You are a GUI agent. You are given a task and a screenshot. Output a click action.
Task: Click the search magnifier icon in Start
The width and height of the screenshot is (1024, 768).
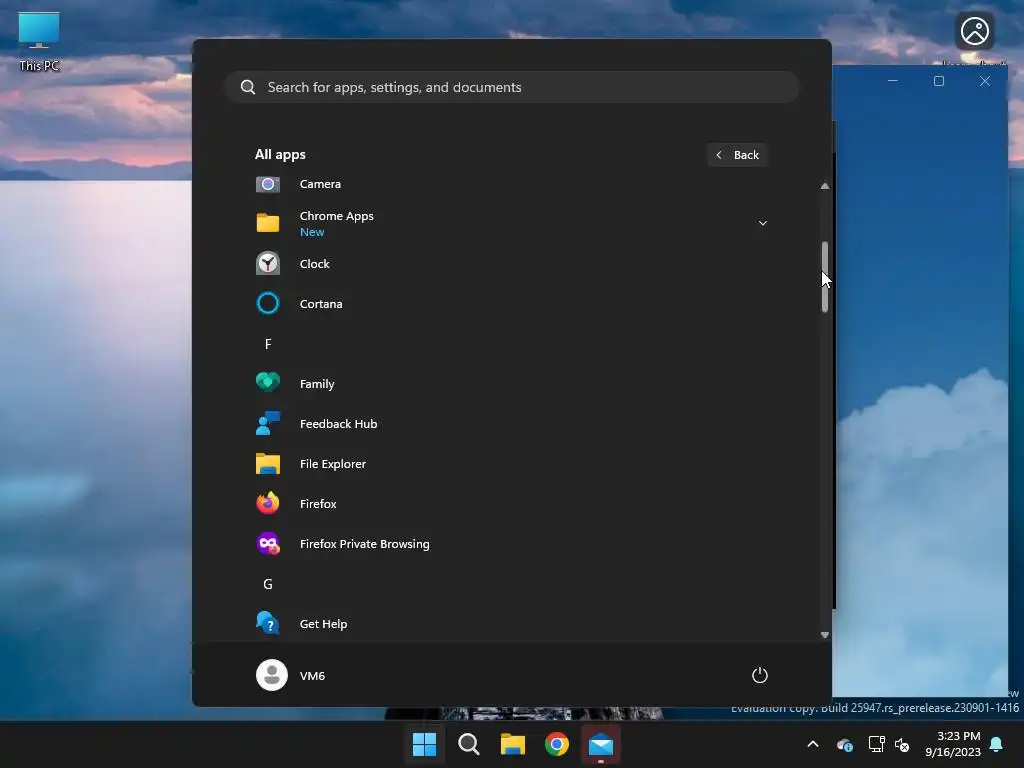click(x=248, y=88)
